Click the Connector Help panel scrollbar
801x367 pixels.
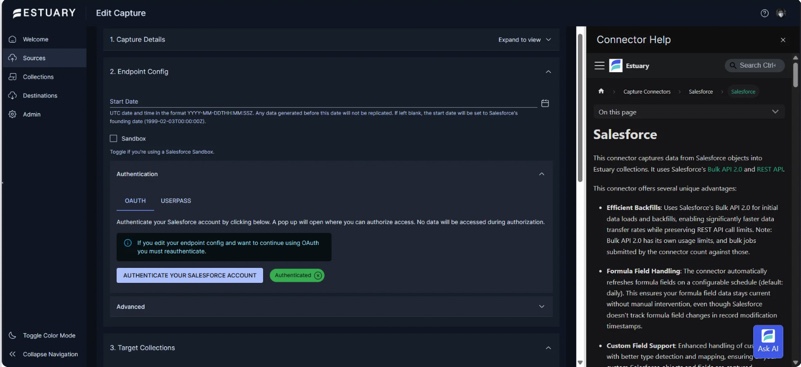coord(795,75)
